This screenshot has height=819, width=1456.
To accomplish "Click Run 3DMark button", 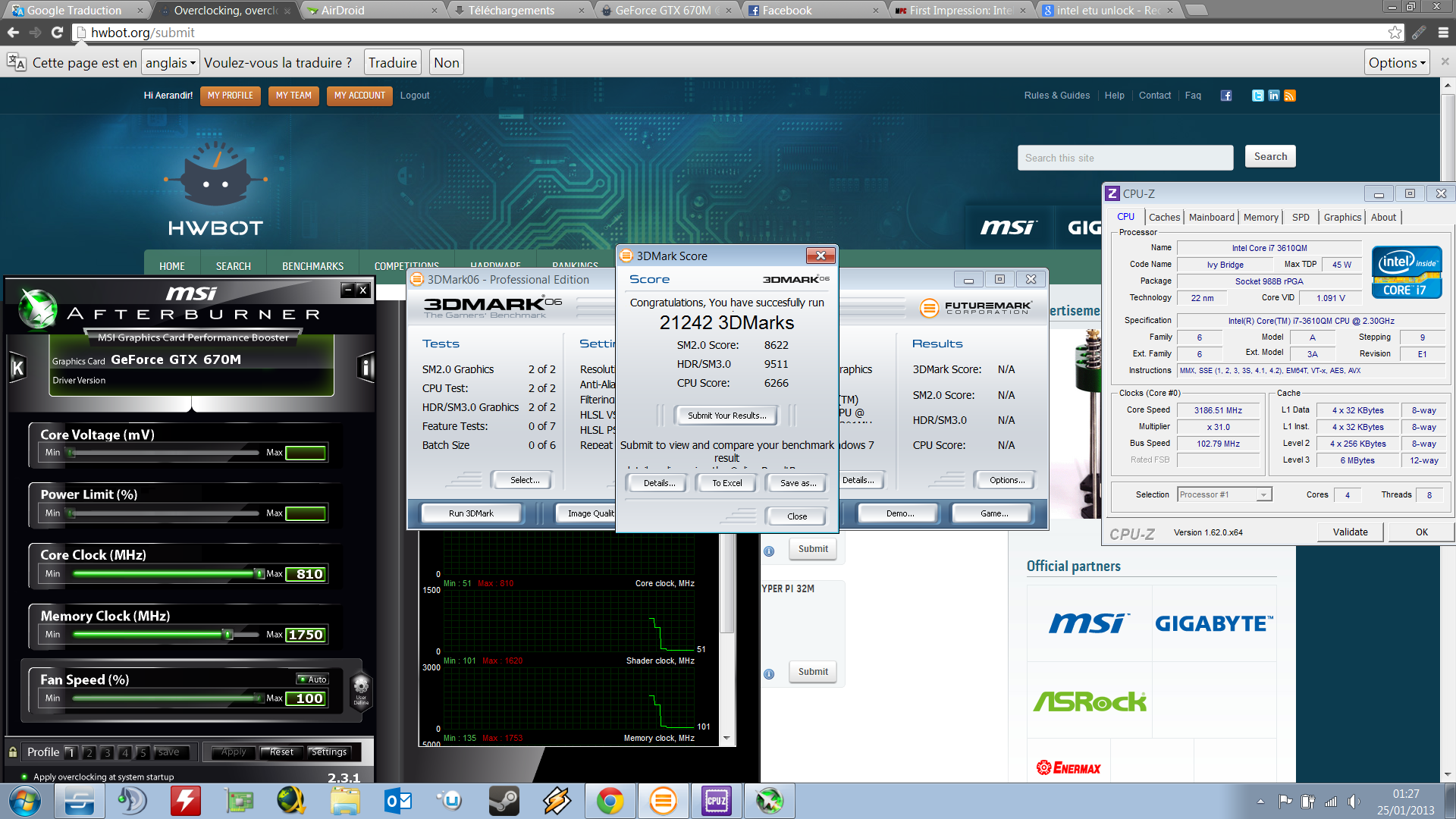I will tap(471, 513).
